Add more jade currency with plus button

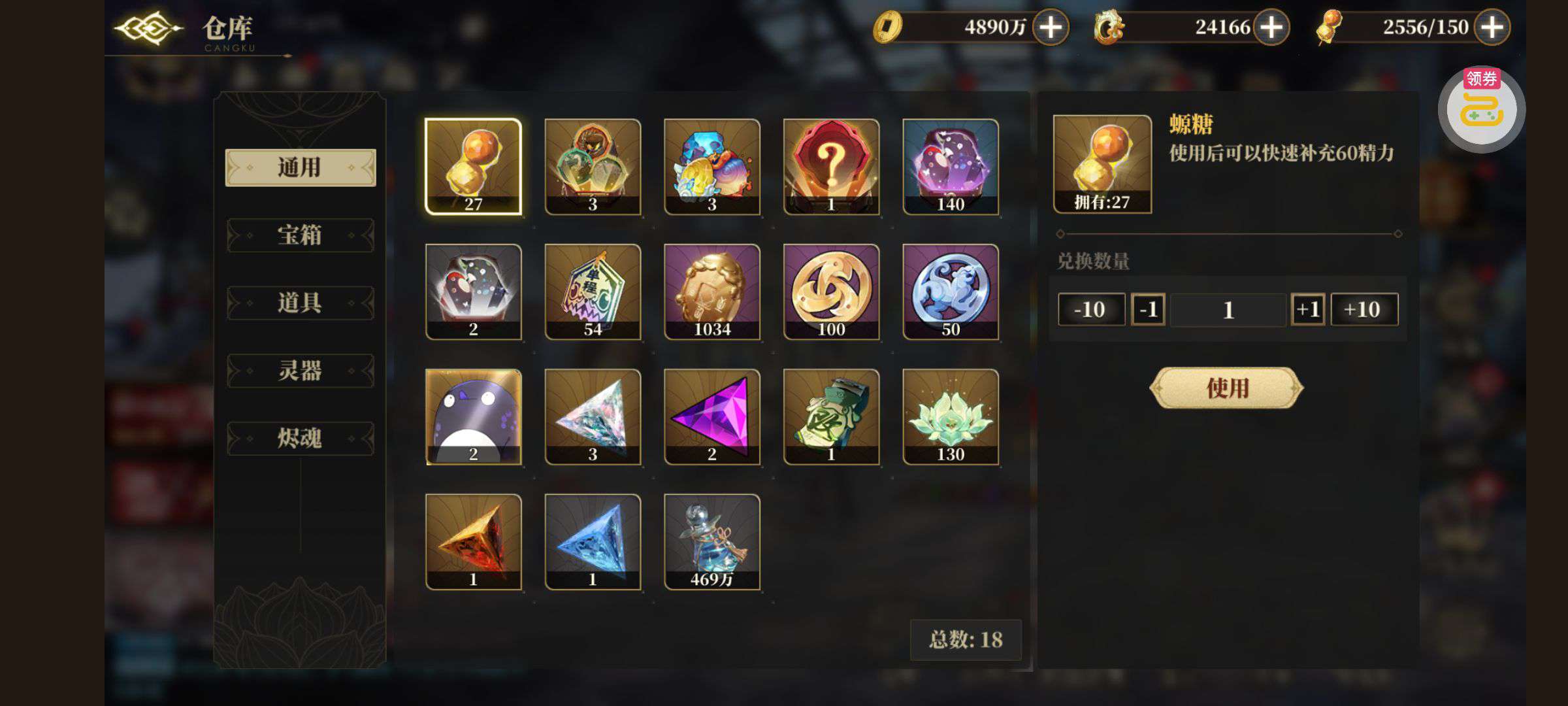click(1271, 27)
